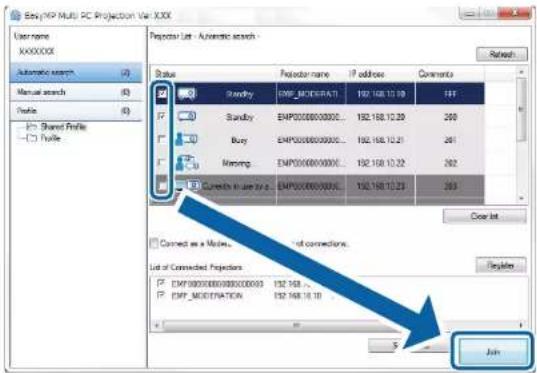This screenshot has height=373, width=537.
Task: Click the comment value 202
Action: coord(450,163)
